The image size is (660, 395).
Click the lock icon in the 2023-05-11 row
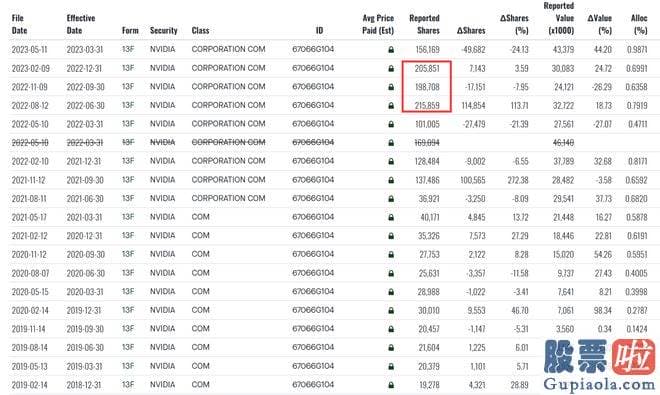point(391,50)
